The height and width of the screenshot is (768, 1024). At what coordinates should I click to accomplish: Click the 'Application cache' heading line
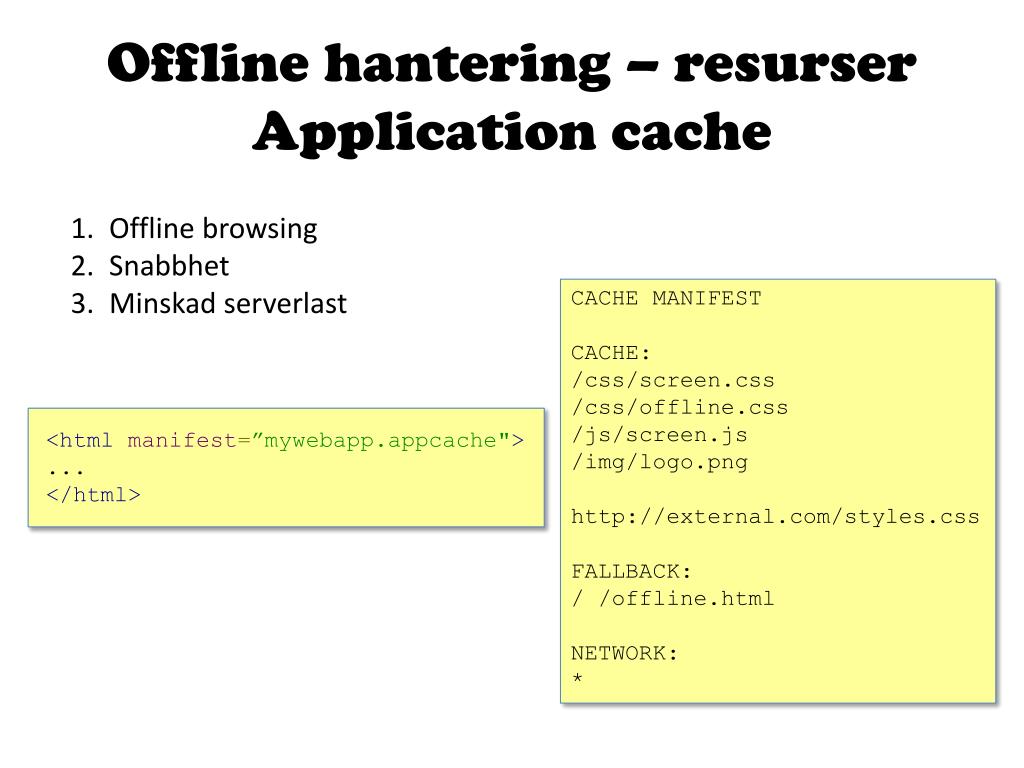coord(512,133)
